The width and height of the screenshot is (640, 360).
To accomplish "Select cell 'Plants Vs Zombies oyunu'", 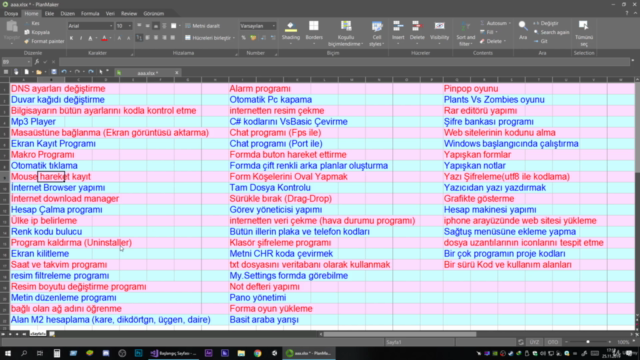I will pyautogui.click(x=494, y=100).
